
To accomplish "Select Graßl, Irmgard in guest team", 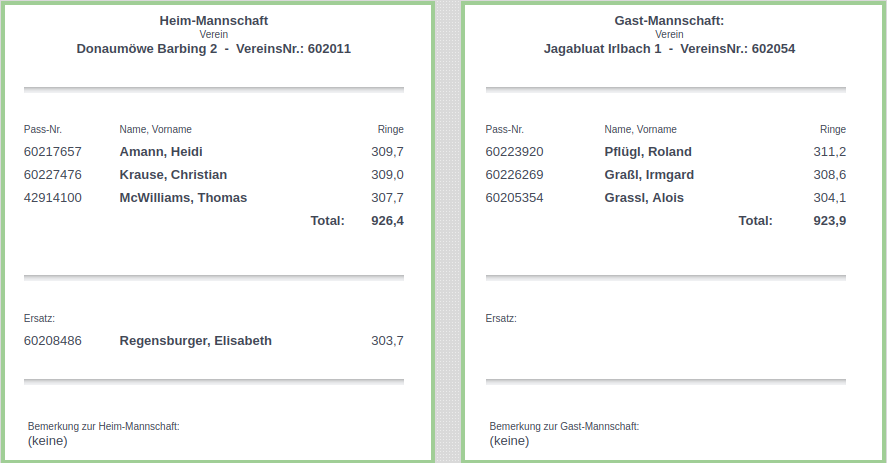I will 649,175.
